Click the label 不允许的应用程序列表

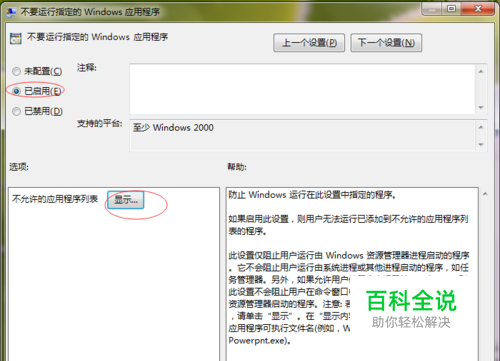point(55,199)
